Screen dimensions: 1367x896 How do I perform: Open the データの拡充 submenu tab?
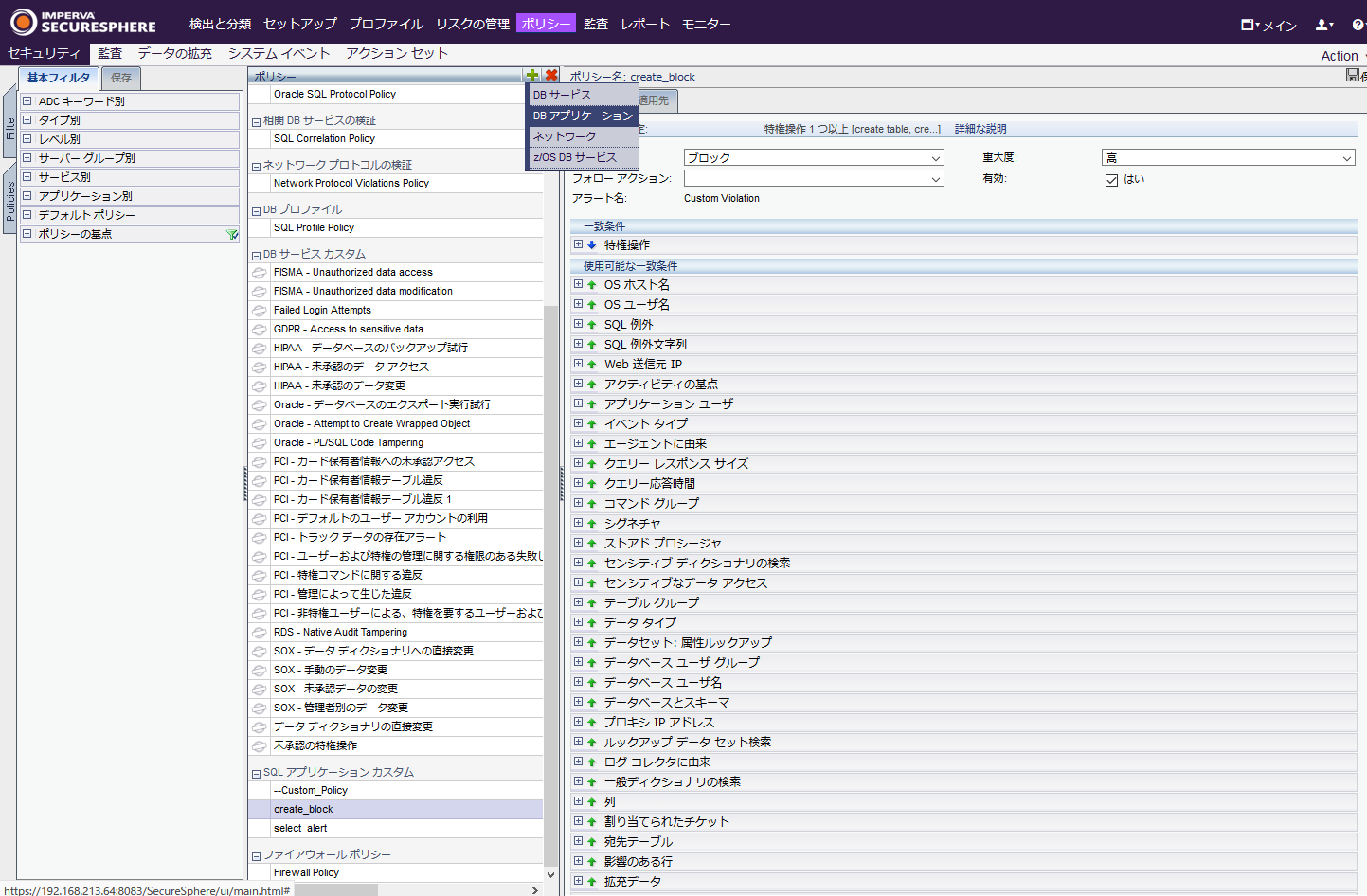coord(175,53)
